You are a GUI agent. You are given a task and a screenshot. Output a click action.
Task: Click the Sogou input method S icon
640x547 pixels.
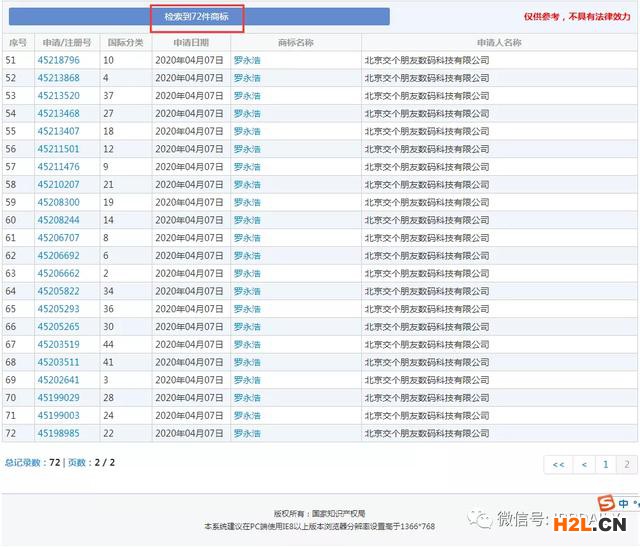point(606,503)
